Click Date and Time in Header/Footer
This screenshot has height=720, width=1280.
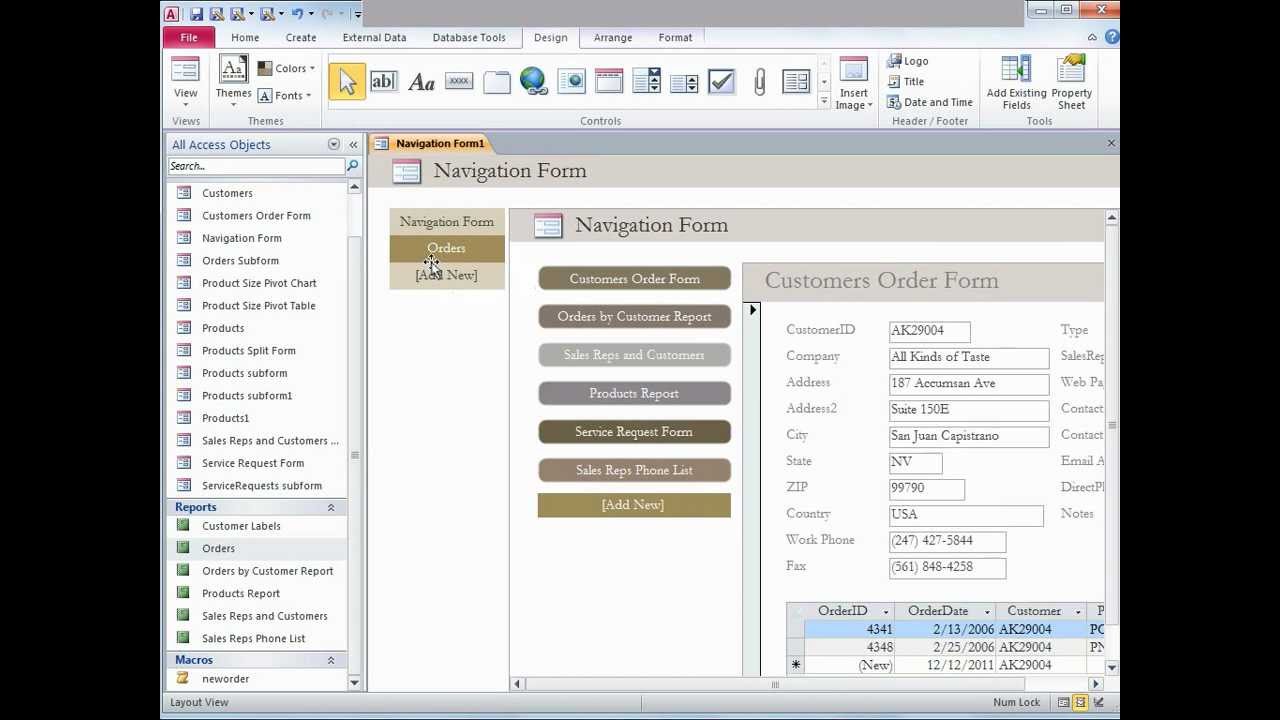929,102
